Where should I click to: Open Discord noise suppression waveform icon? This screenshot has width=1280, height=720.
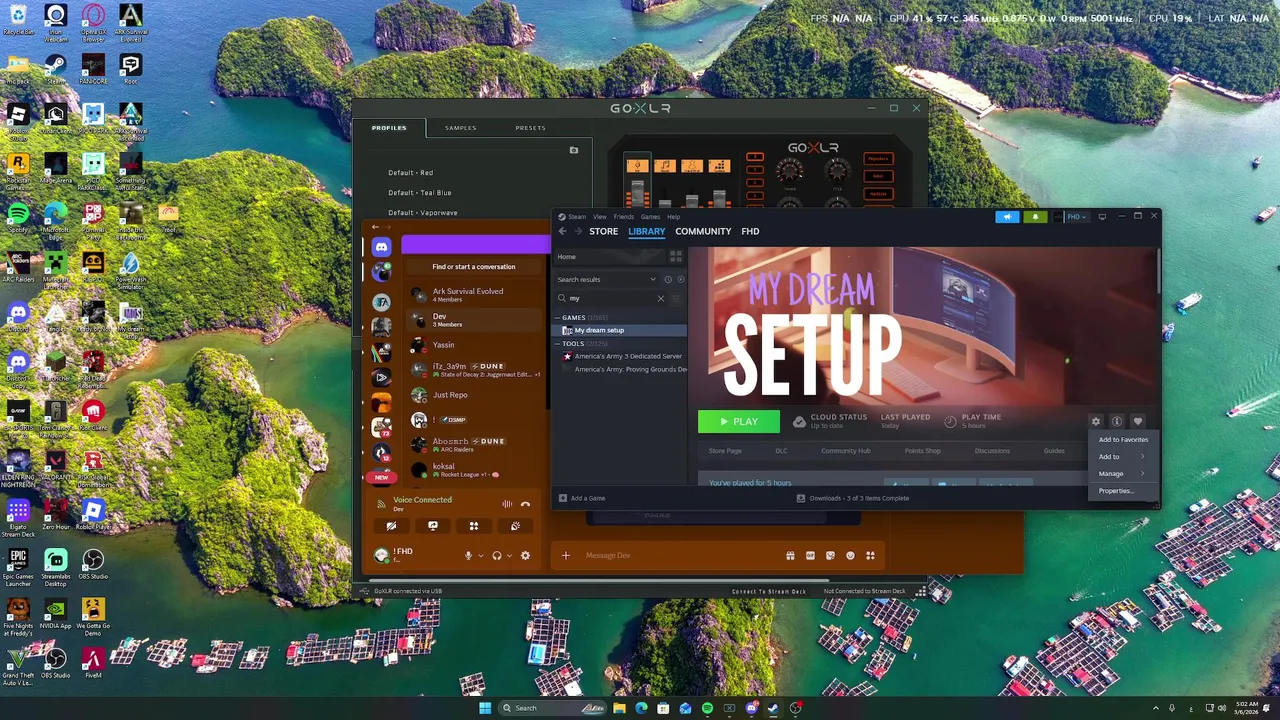[x=507, y=504]
